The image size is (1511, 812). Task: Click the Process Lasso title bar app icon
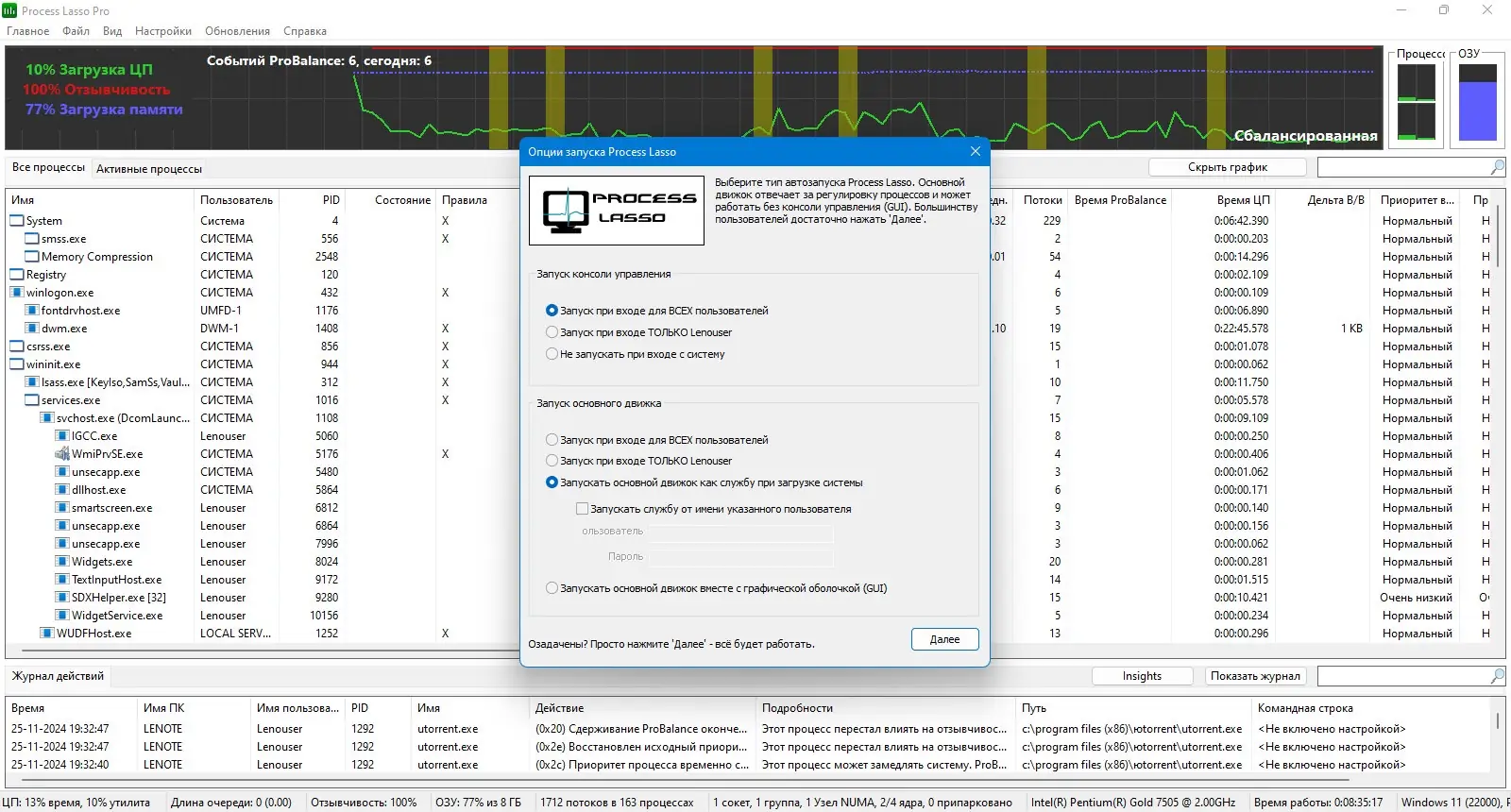click(9, 10)
